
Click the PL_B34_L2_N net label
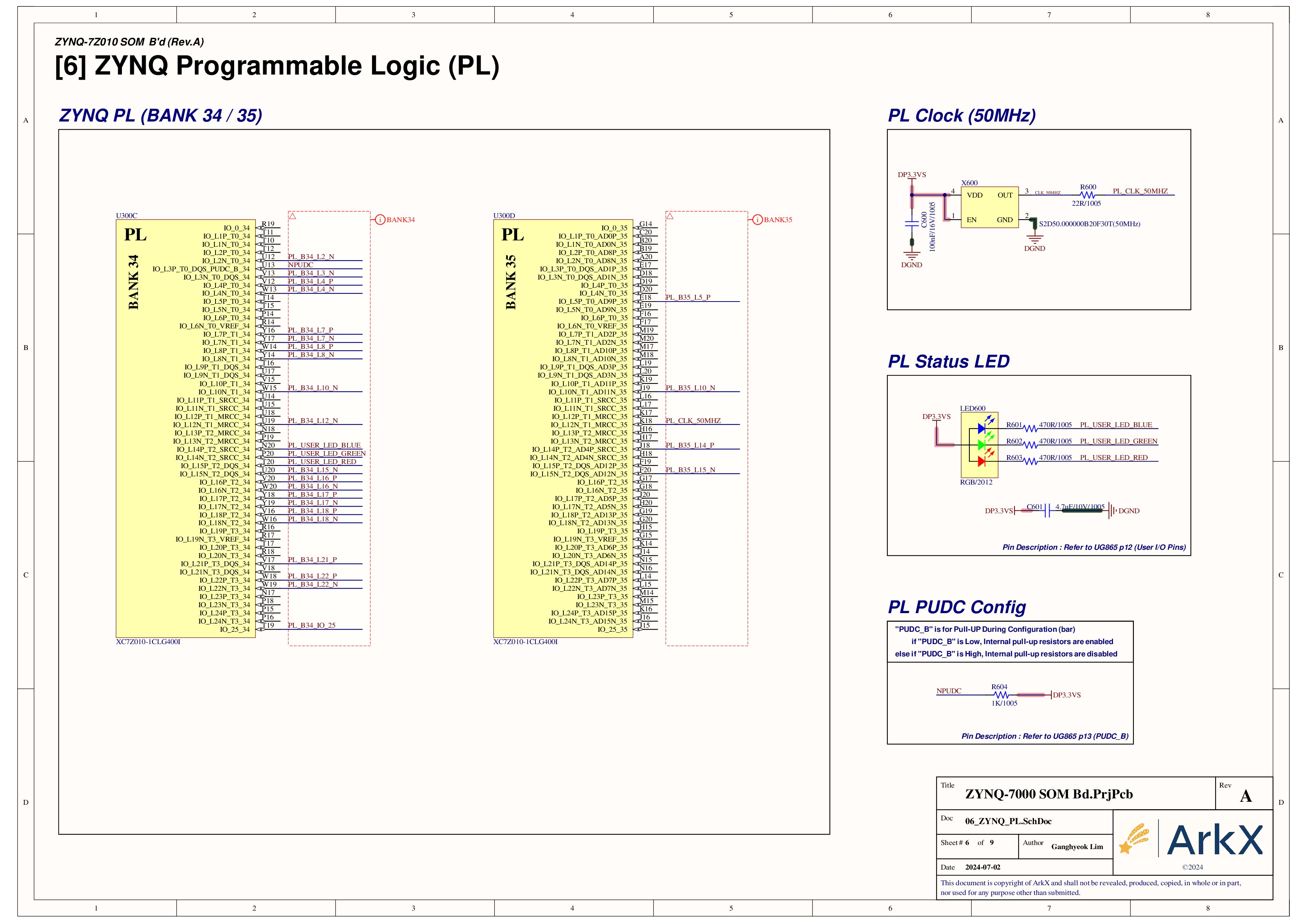point(311,257)
